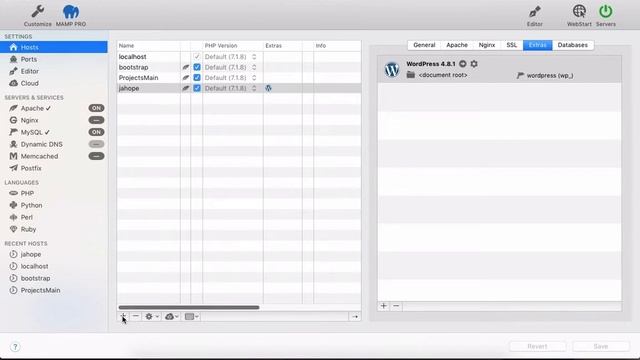The width and height of the screenshot is (640, 360).
Task: Open recent host jahope
Action: pos(31,254)
